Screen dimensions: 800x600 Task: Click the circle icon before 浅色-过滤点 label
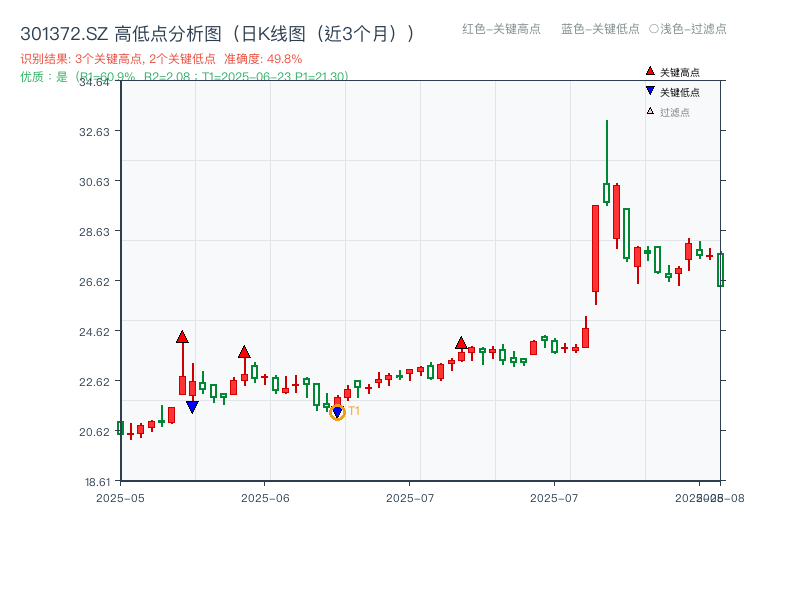point(652,30)
